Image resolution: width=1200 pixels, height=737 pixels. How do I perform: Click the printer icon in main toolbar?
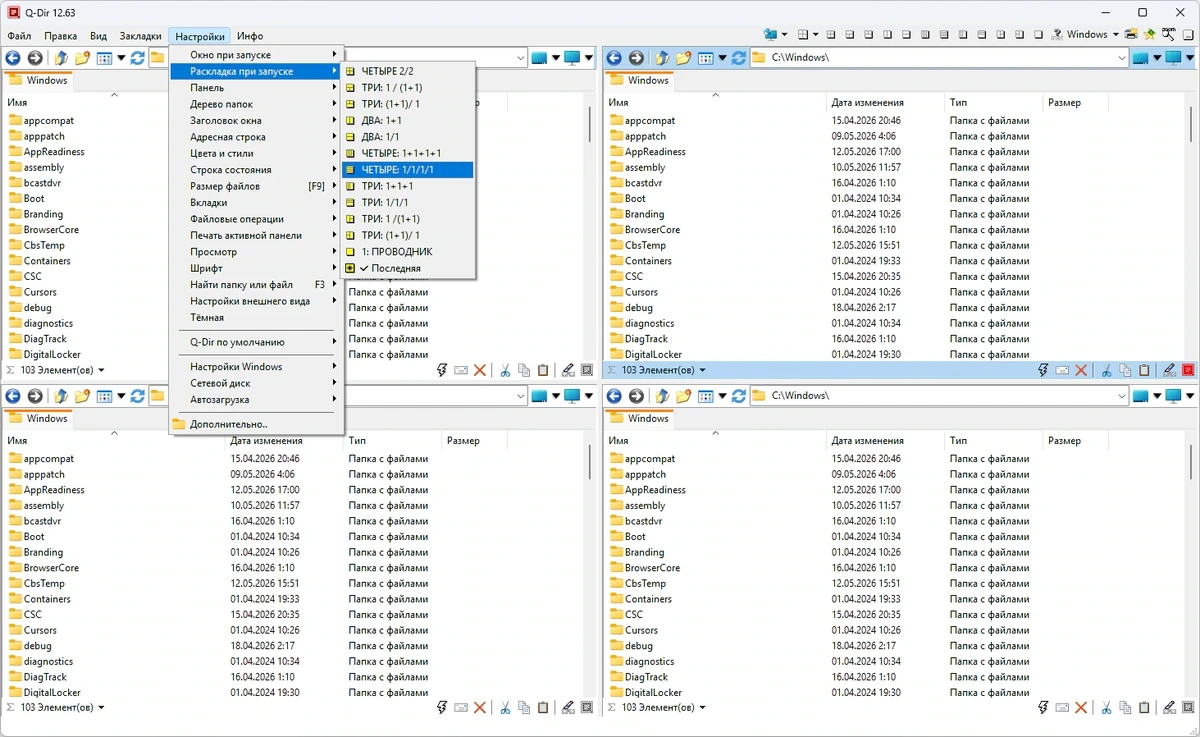(1131, 34)
